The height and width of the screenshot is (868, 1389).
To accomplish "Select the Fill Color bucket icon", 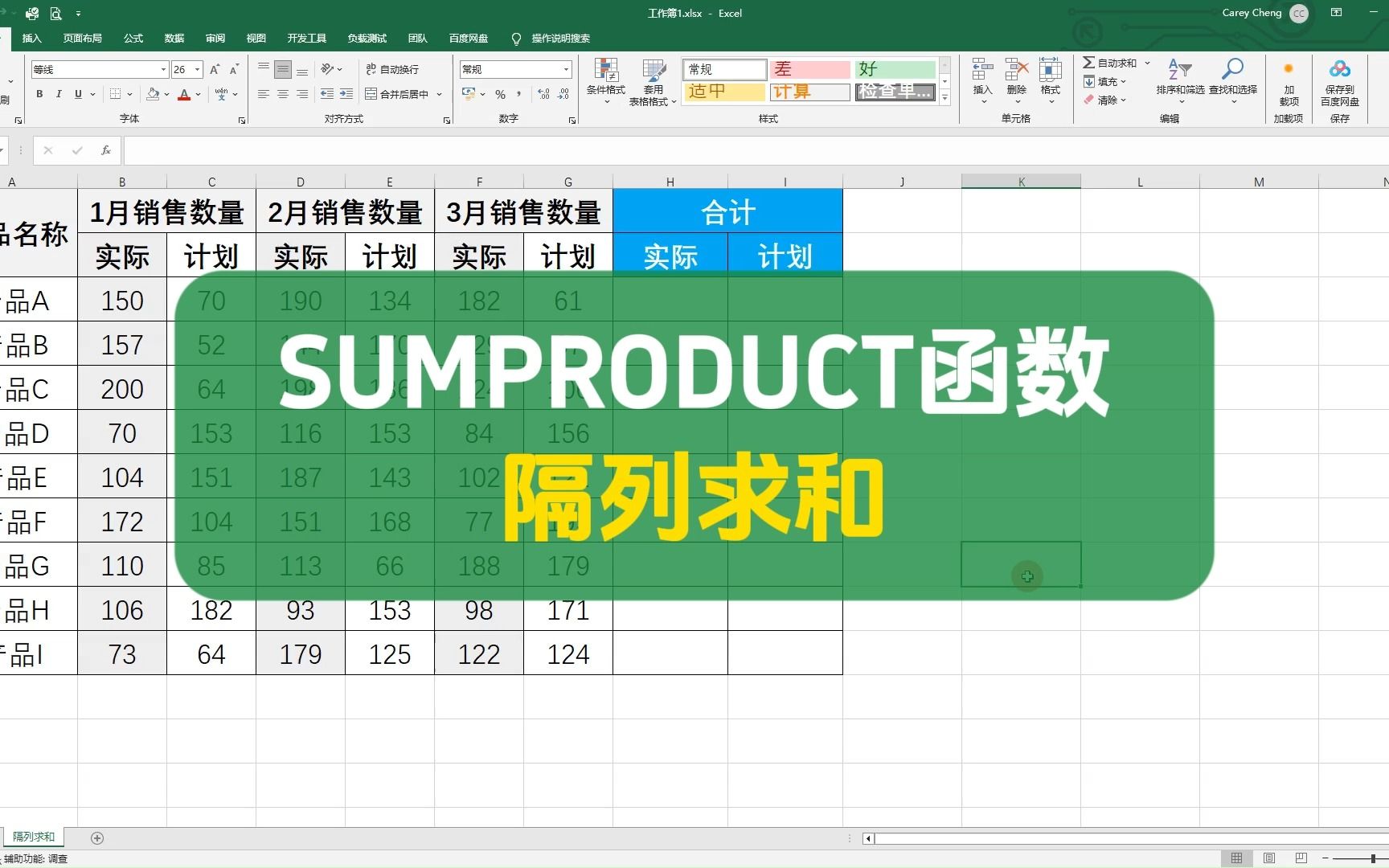I will pos(154,94).
